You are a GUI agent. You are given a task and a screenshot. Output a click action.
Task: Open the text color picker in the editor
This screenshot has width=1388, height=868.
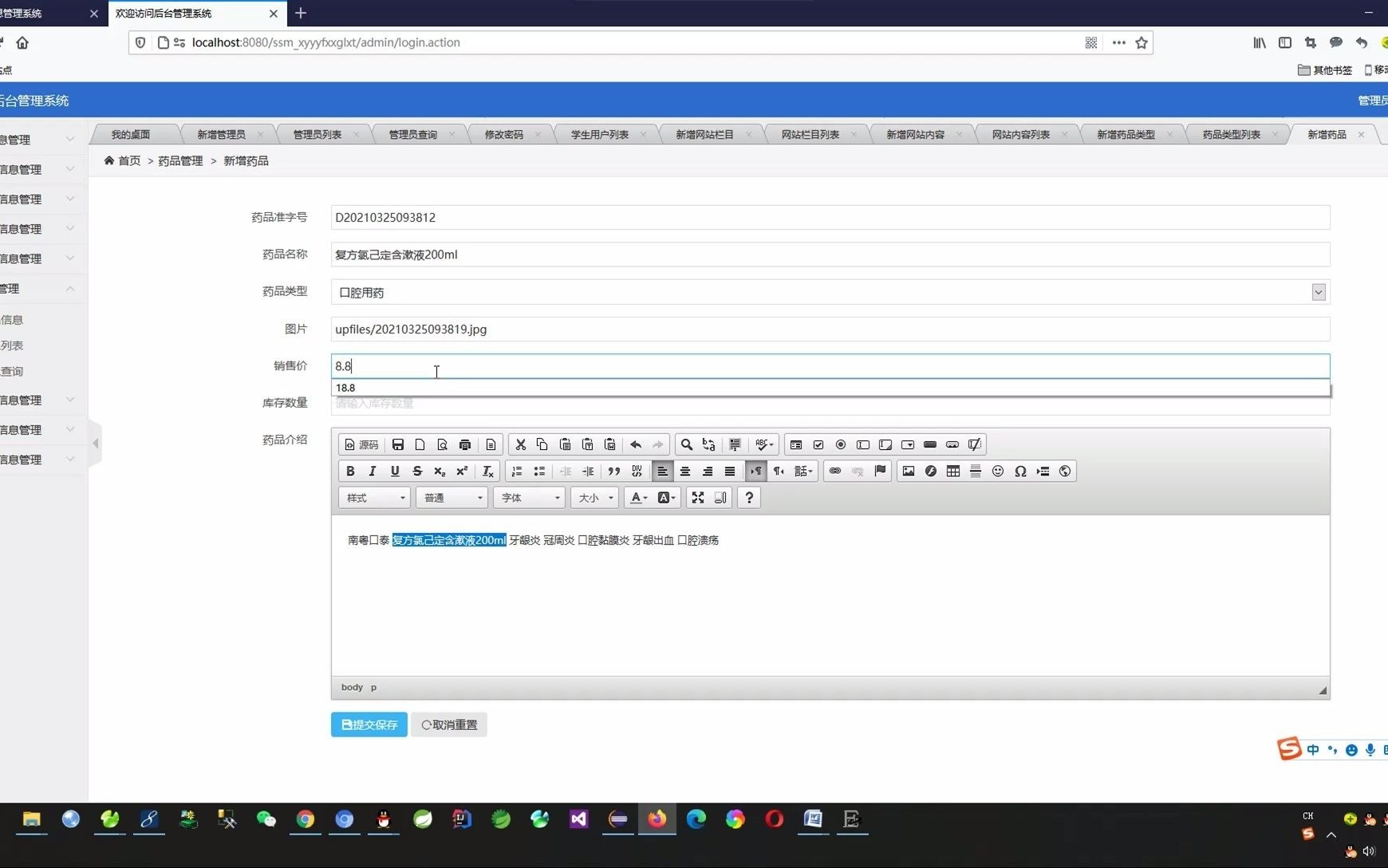tap(636, 497)
